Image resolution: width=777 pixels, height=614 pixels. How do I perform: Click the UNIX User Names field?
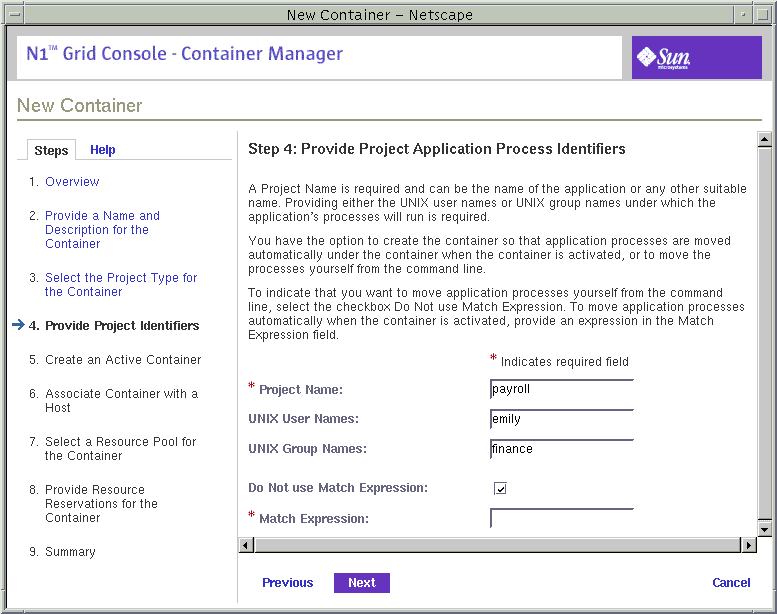tap(561, 419)
